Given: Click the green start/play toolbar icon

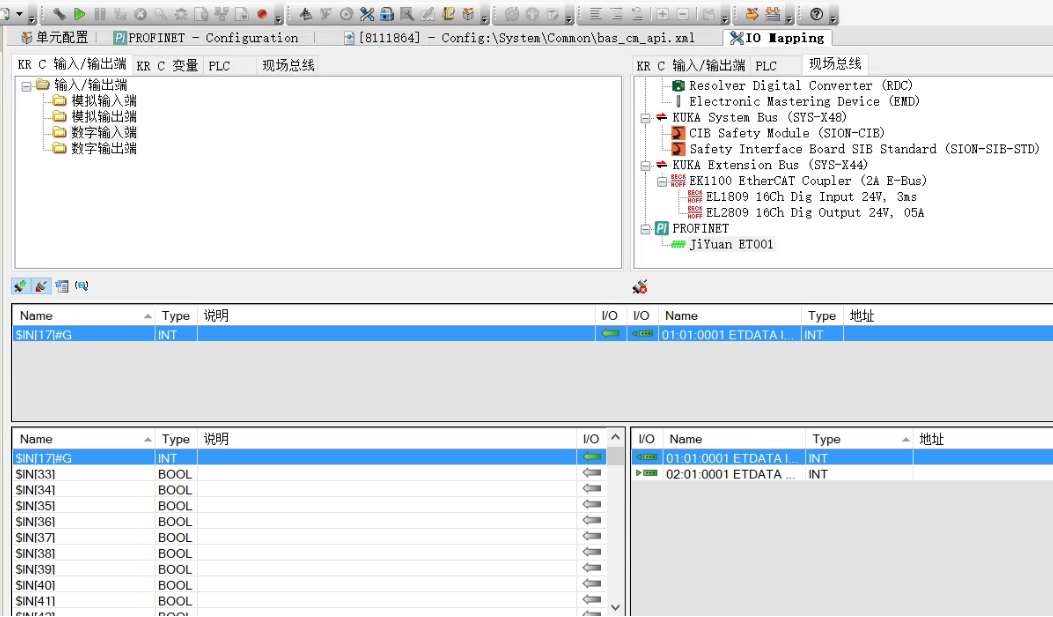Looking at the screenshot, I should 80,14.
